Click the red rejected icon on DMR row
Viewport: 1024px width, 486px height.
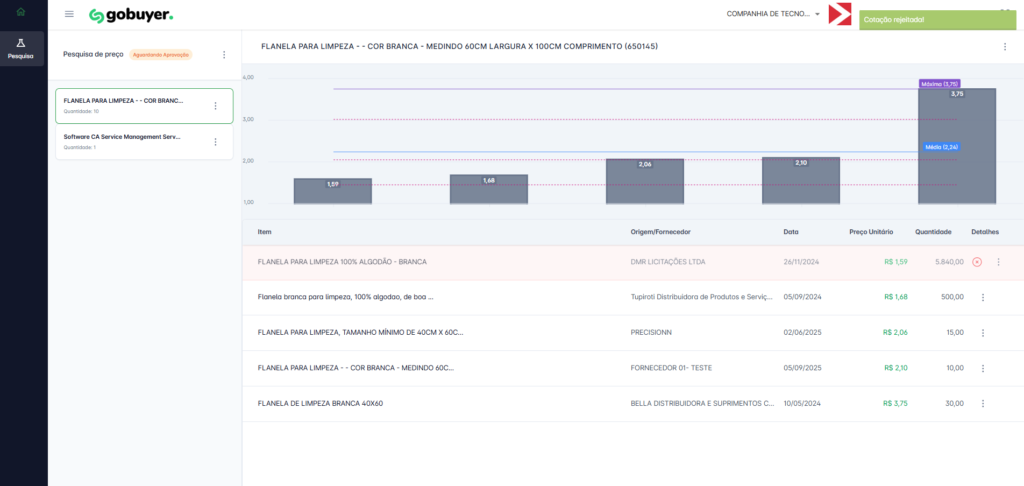click(x=977, y=262)
